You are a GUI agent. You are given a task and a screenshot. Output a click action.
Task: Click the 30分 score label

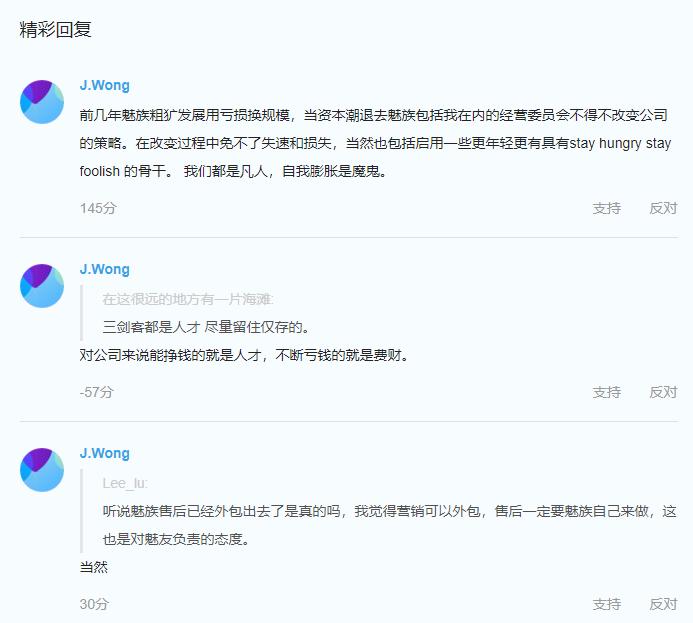point(94,604)
